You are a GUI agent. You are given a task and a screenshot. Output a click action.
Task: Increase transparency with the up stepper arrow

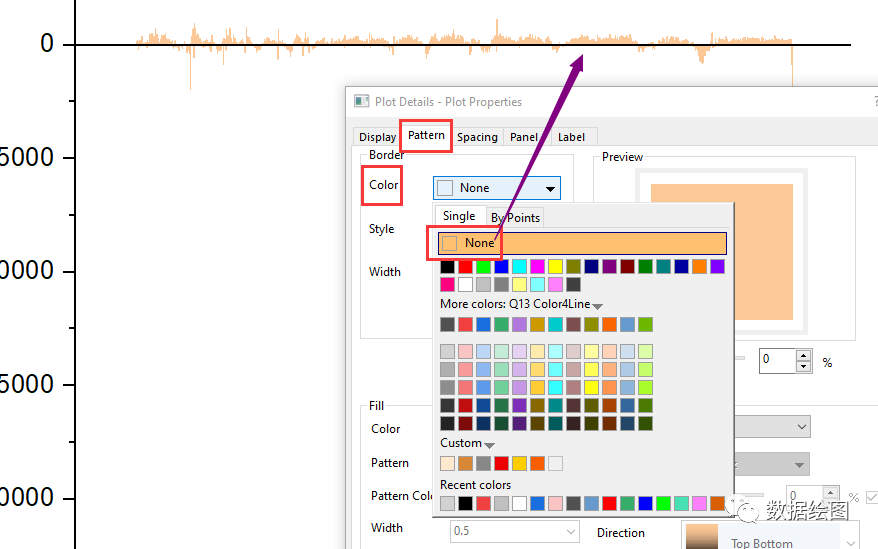pos(803,354)
